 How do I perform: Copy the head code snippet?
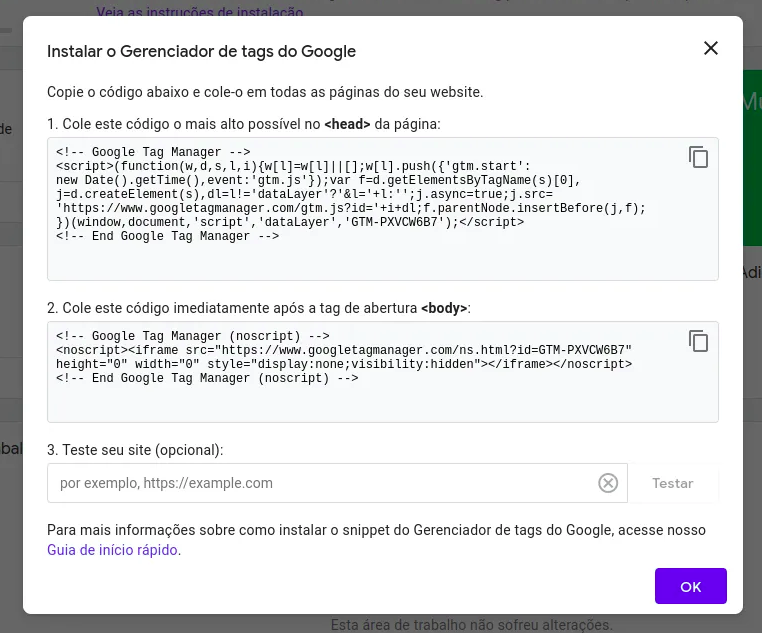click(698, 157)
